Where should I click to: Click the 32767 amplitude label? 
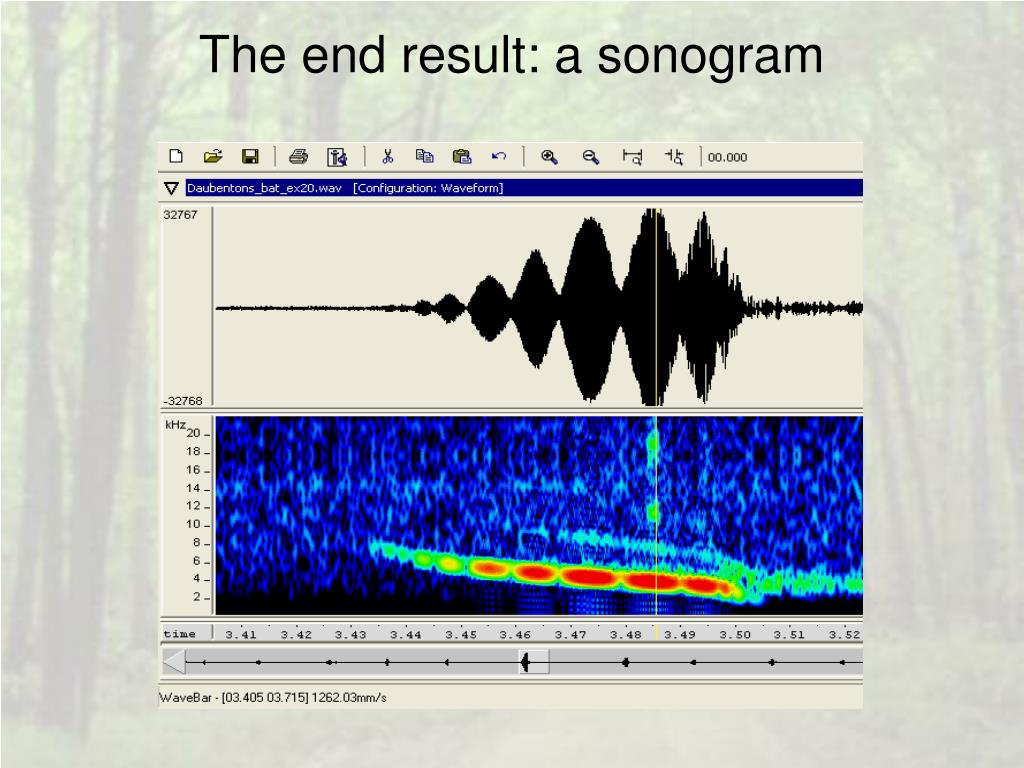coord(180,215)
